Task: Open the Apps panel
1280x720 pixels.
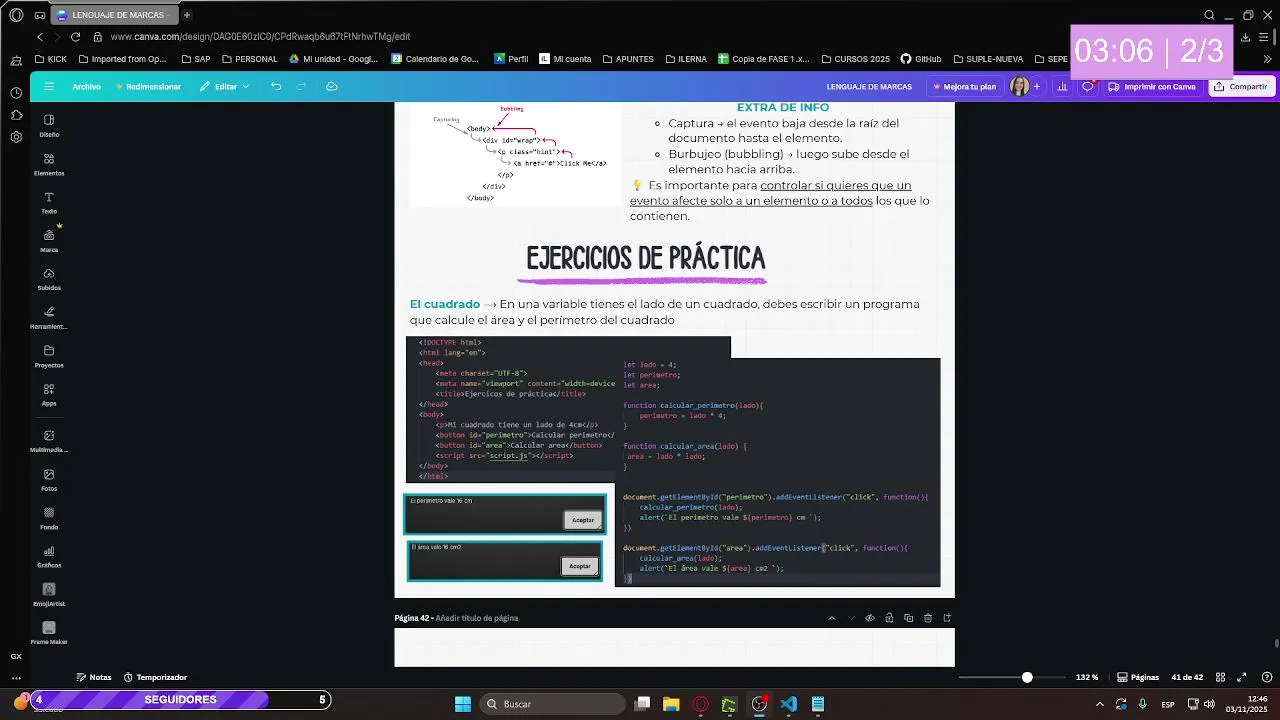Action: coord(49,395)
